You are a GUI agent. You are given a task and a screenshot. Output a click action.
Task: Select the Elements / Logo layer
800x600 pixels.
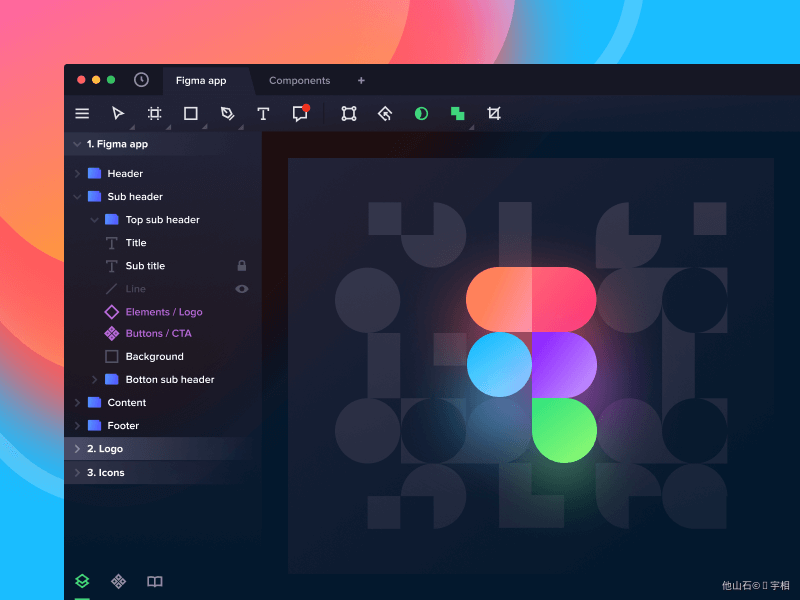[163, 312]
